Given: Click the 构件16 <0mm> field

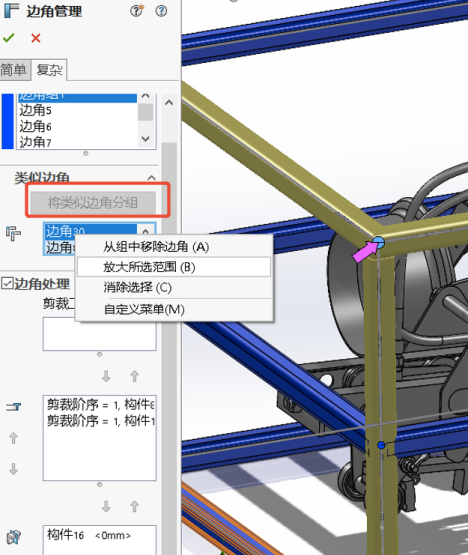Looking at the screenshot, I should [x=99, y=540].
